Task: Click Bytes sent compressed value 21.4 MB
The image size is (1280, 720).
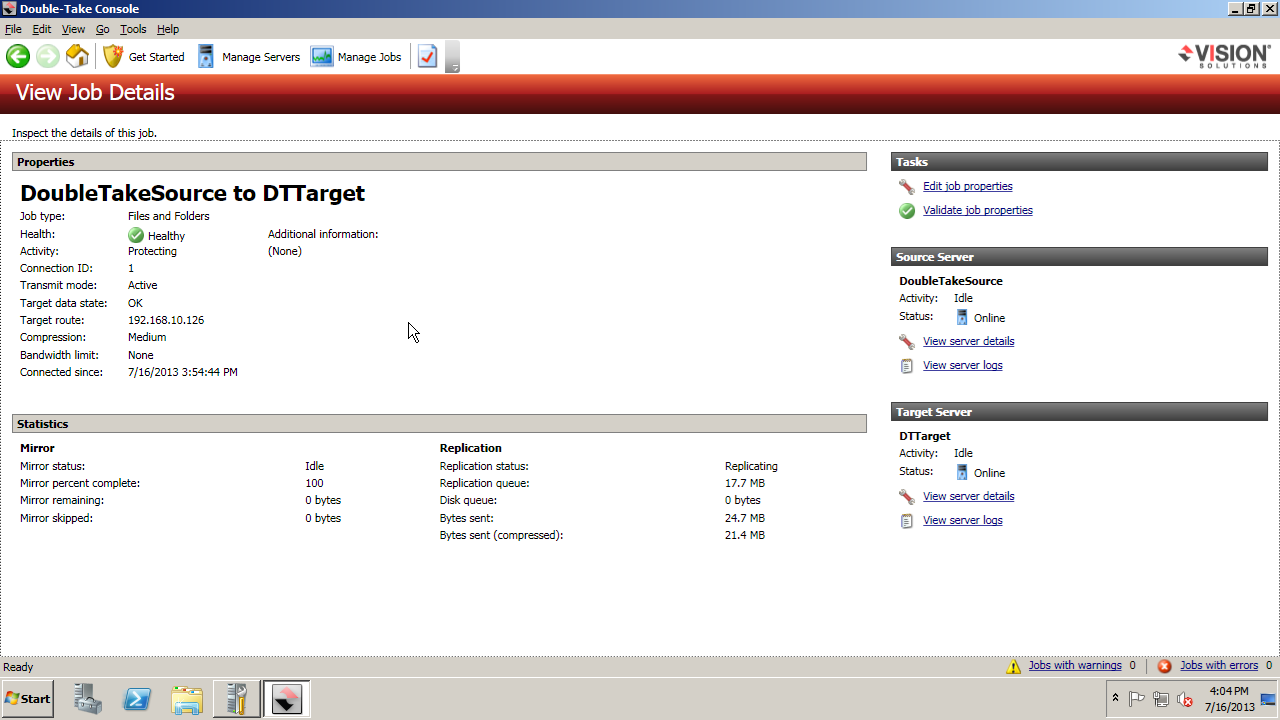Action: pyautogui.click(x=745, y=535)
